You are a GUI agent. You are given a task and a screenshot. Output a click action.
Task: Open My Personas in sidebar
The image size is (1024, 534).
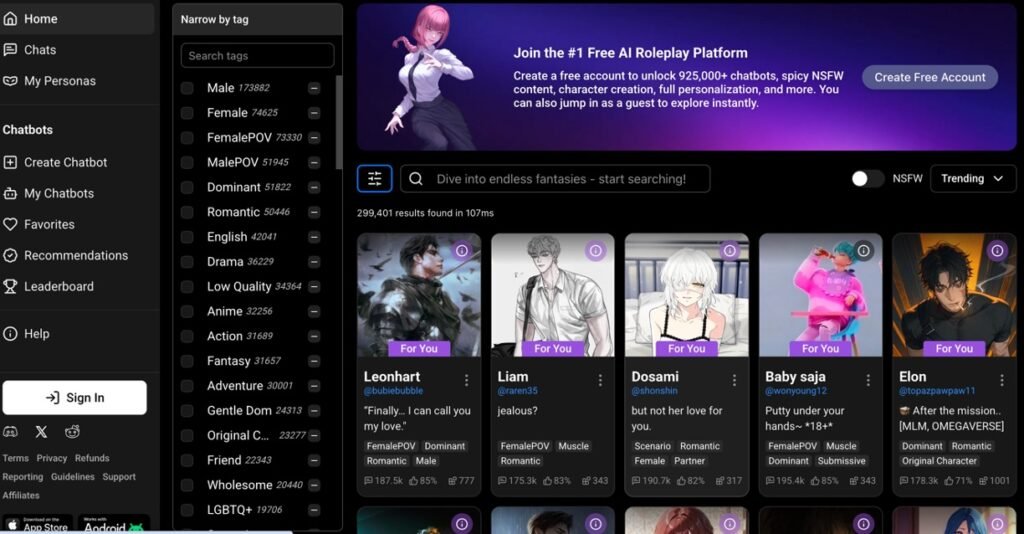59,81
